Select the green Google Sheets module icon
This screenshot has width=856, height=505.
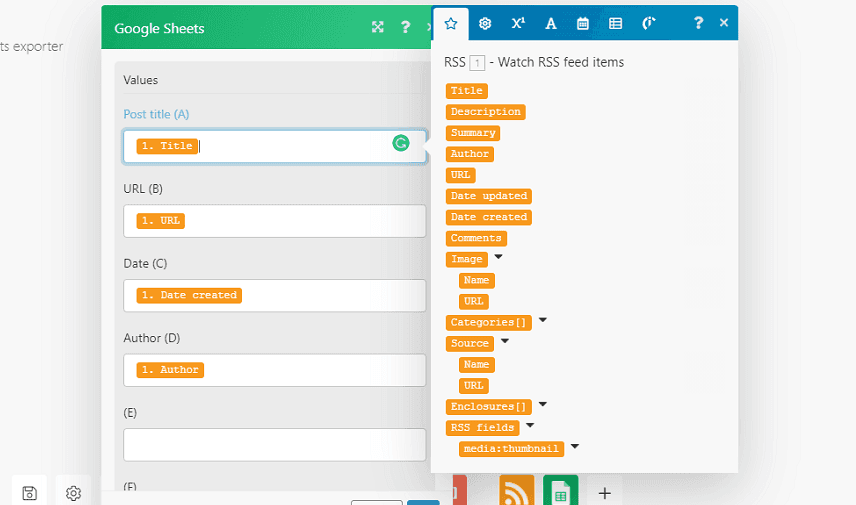click(x=560, y=491)
